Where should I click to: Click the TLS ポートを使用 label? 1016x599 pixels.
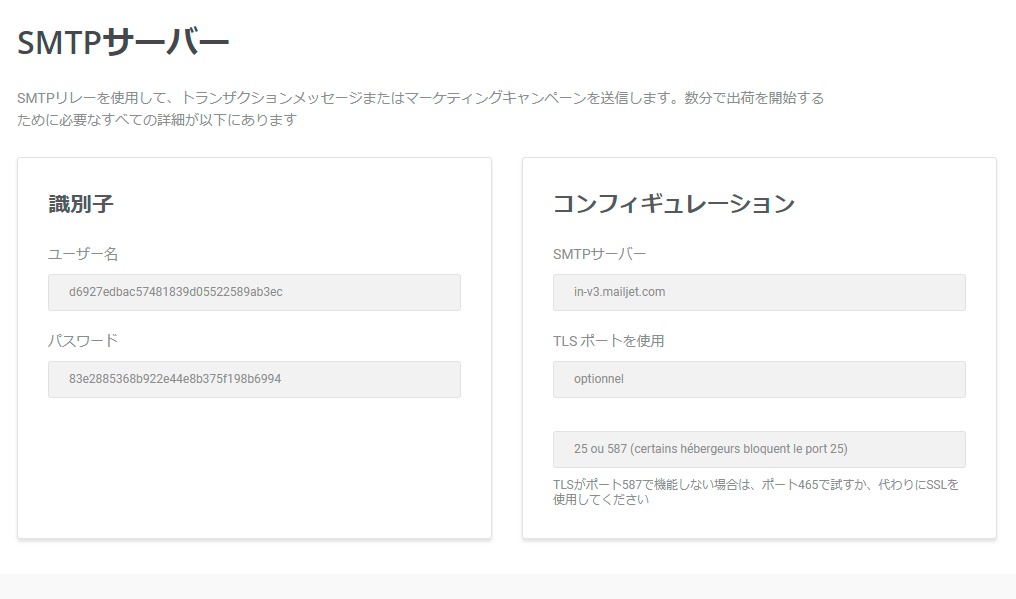pos(608,341)
